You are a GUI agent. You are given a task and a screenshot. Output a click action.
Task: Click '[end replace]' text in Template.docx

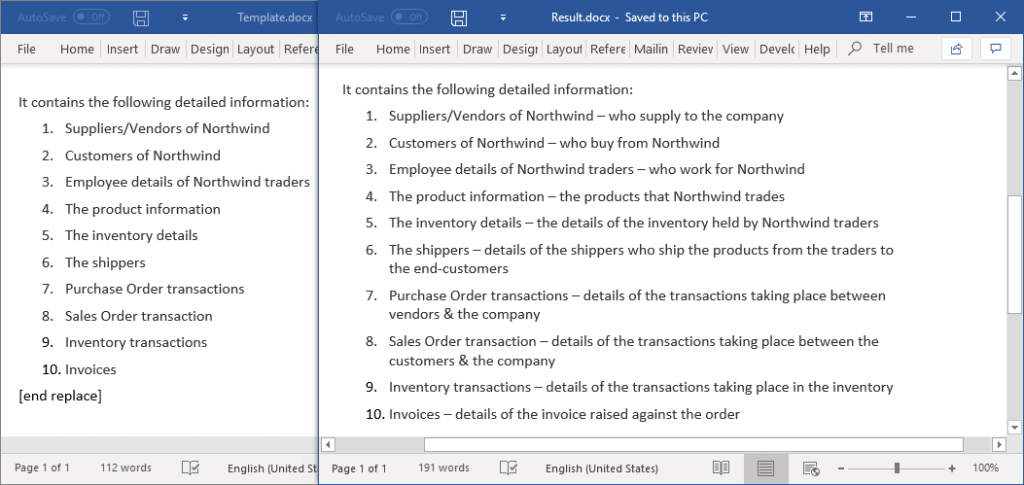click(60, 396)
